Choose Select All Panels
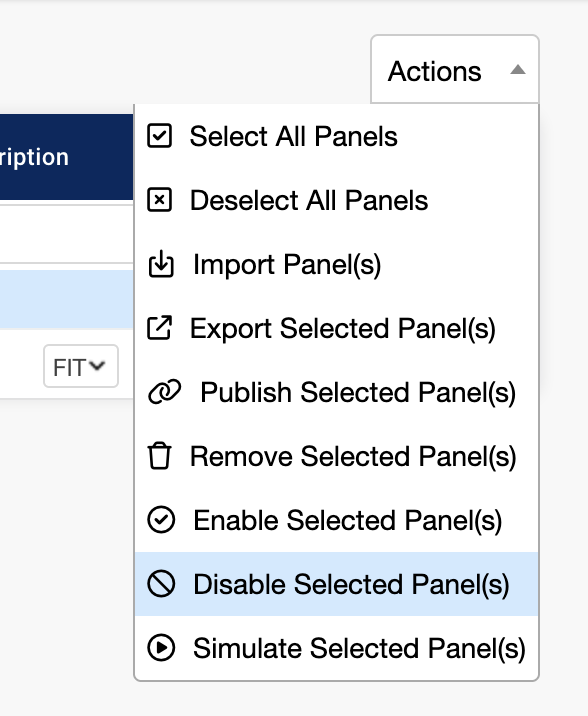The height and width of the screenshot is (716, 588). (x=337, y=136)
